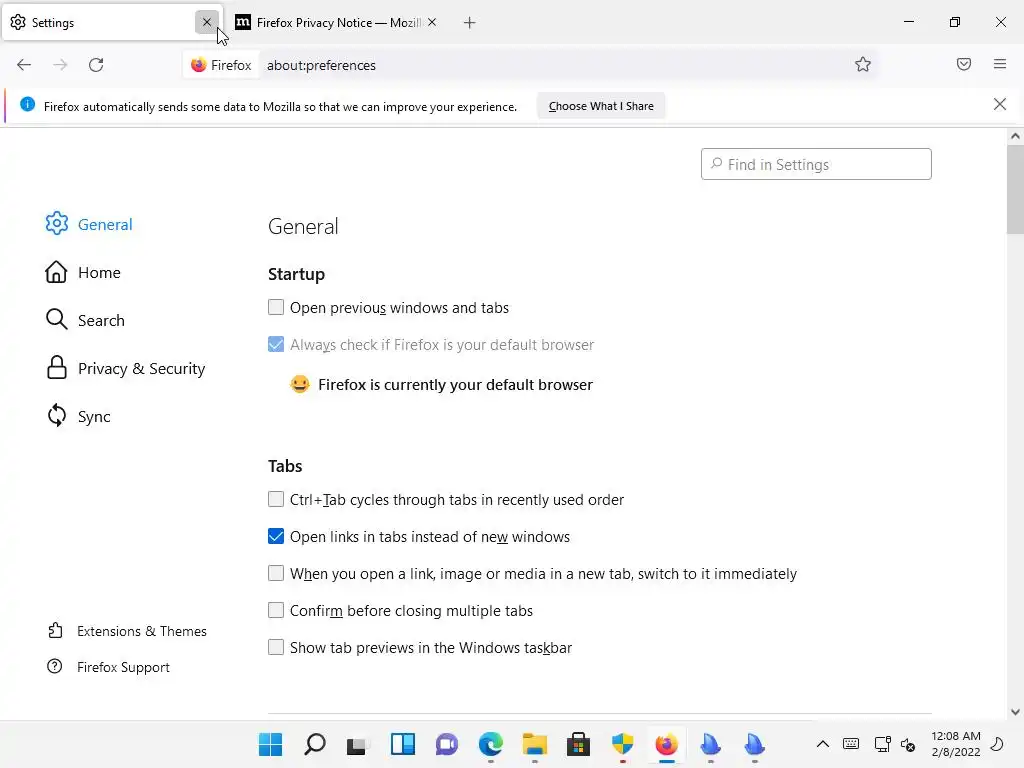This screenshot has height=768, width=1024.
Task: Click the scrollbar down arrow
Action: pyautogui.click(x=1015, y=712)
